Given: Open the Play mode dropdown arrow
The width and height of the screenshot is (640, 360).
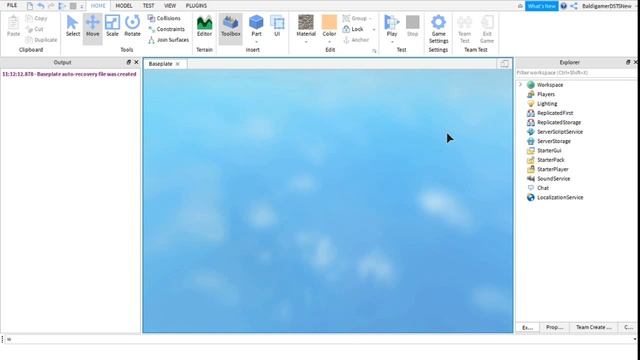Looking at the screenshot, I should click(x=391, y=42).
